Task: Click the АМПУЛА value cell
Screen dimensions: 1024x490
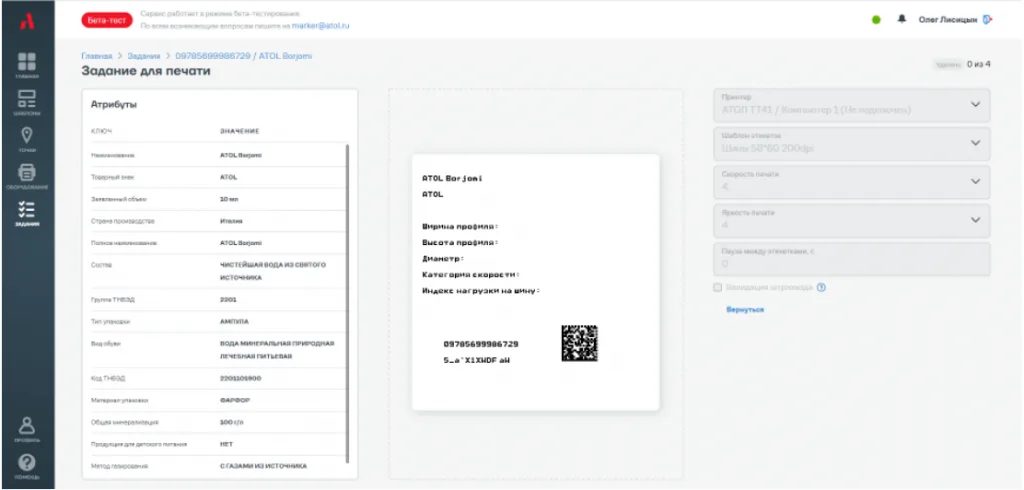Action: click(x=234, y=321)
